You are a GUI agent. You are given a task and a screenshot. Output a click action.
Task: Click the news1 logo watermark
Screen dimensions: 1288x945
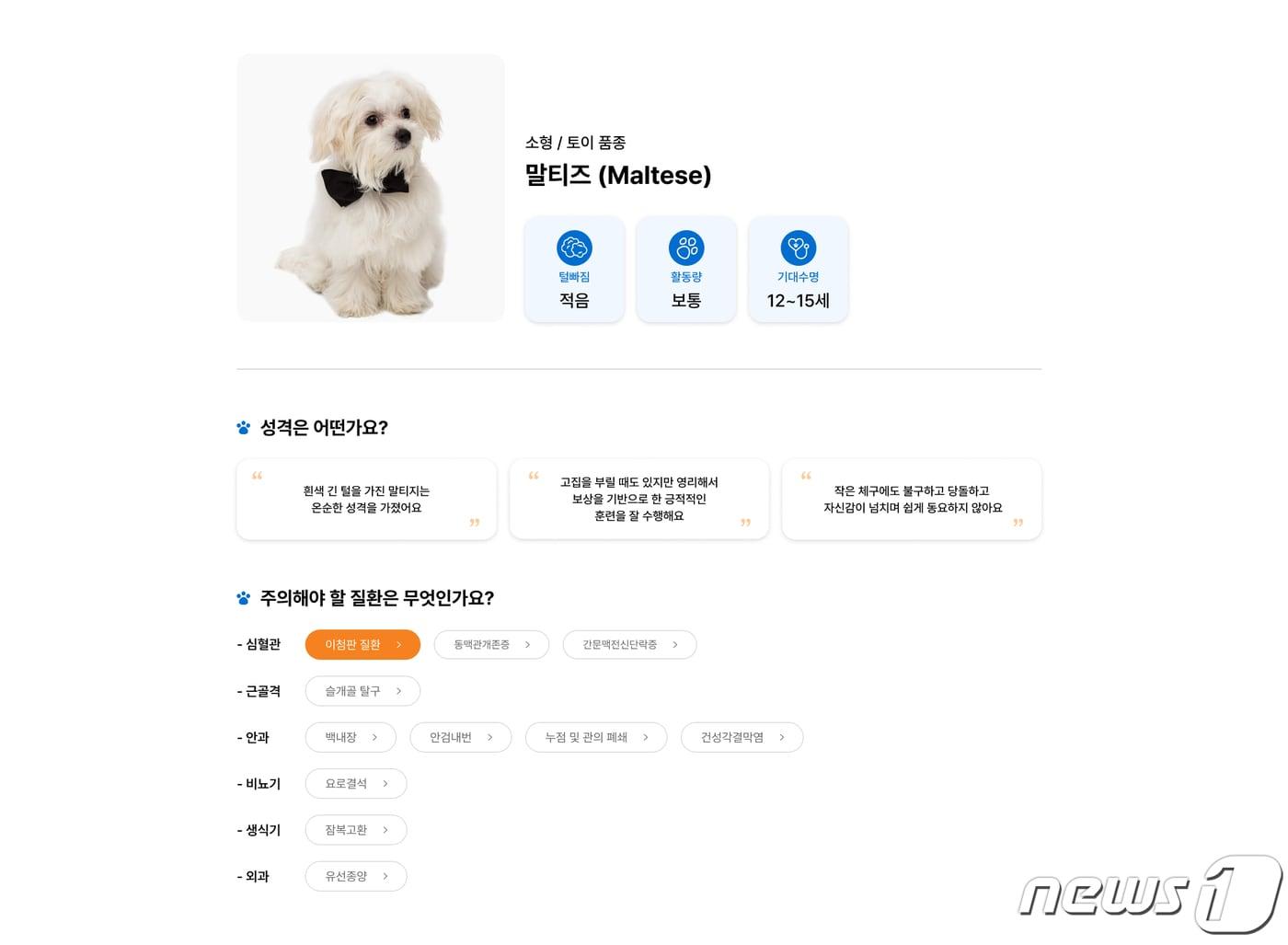[1150, 894]
